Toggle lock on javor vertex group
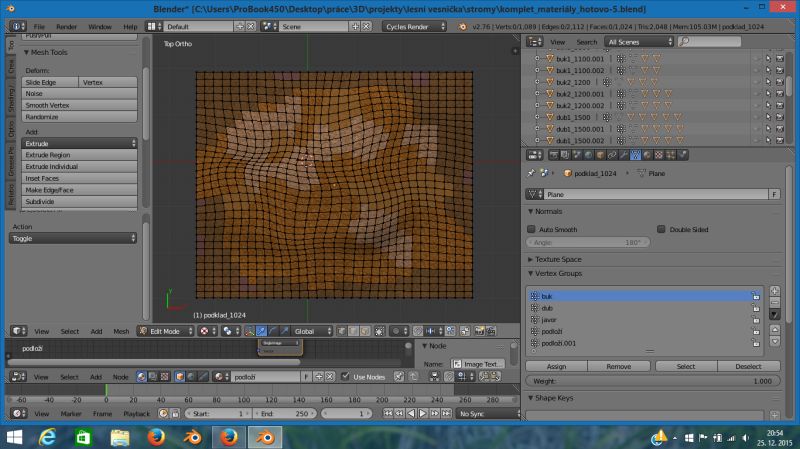This screenshot has width=800, height=449. point(756,319)
